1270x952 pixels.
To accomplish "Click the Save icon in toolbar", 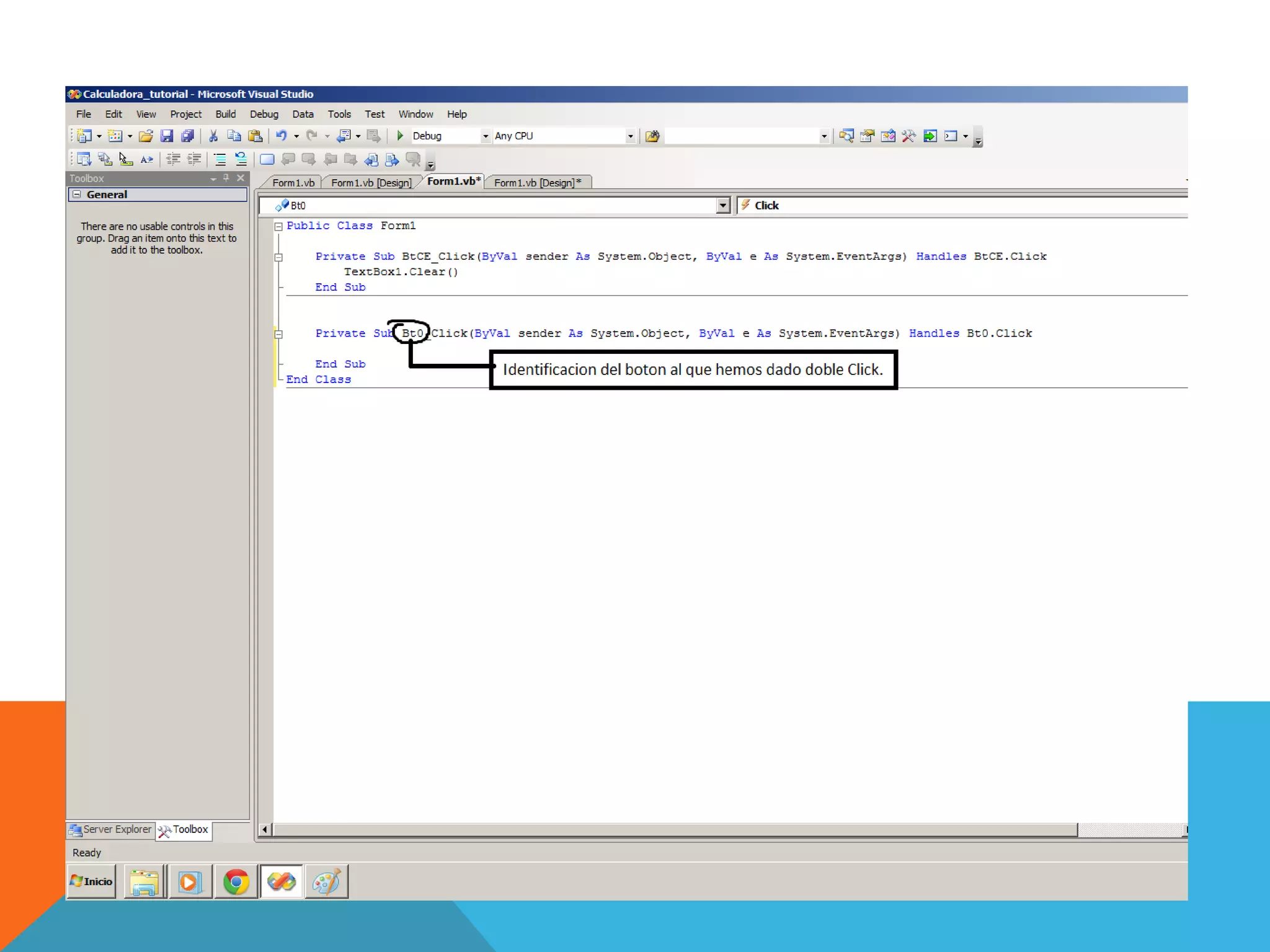I will click(166, 136).
